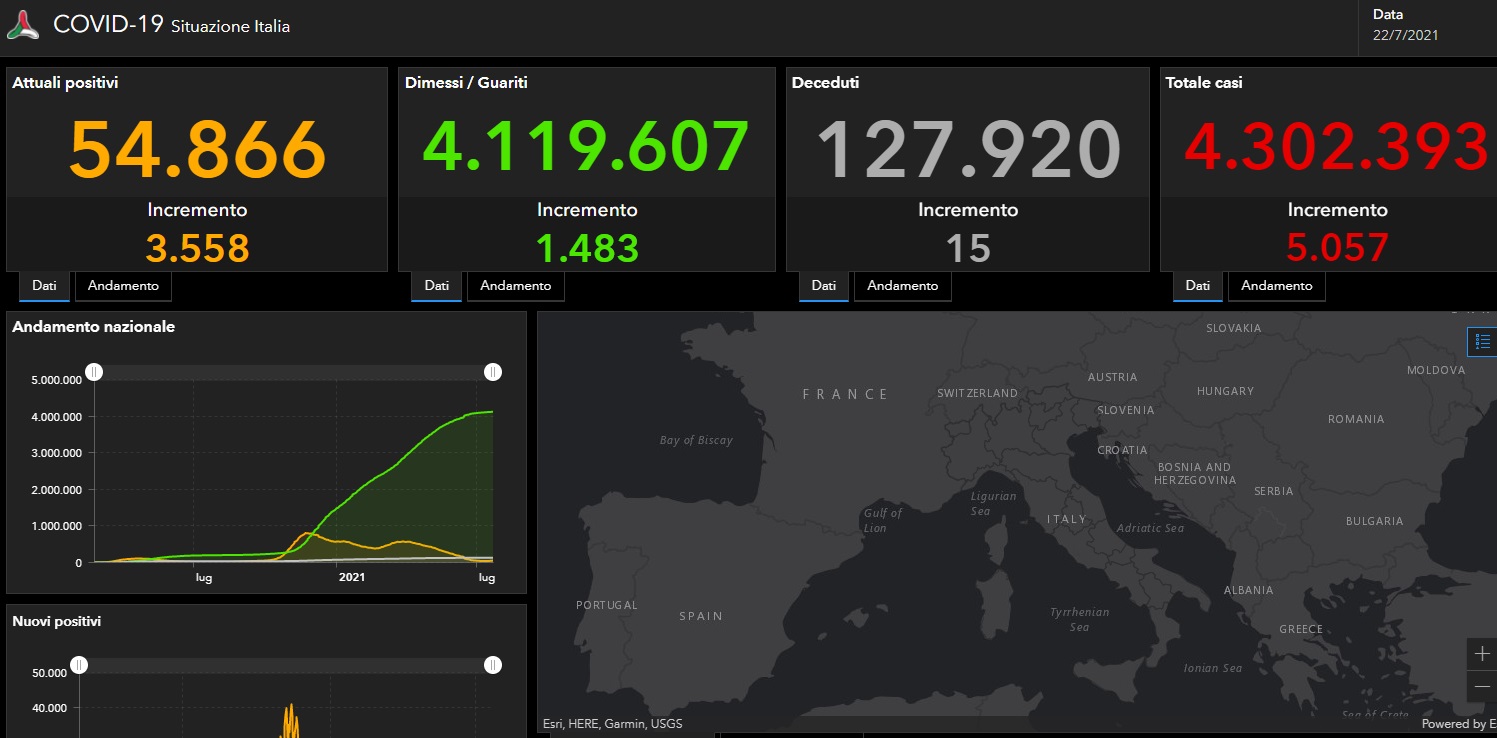Viewport: 1497px width, 738px height.
Task: Click the Powered by Esri attribution link
Action: pyautogui.click(x=1458, y=724)
